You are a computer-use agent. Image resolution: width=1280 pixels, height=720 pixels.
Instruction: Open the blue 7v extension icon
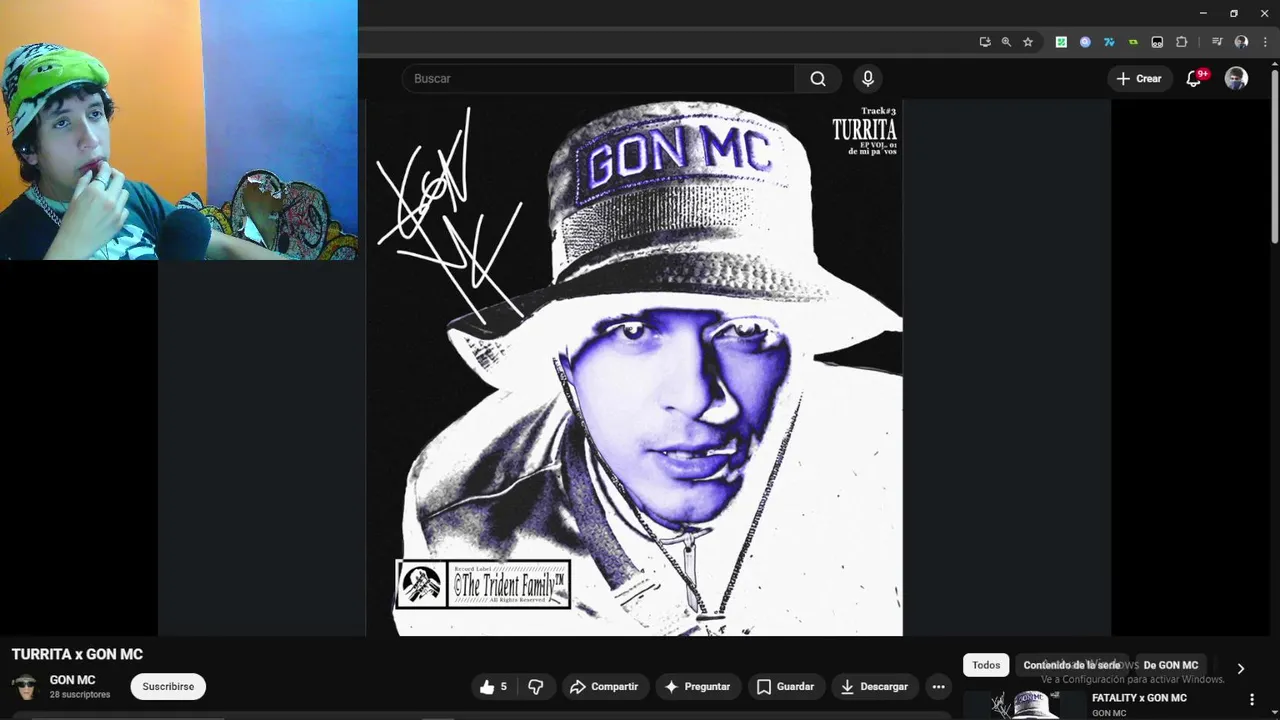pyautogui.click(x=1109, y=42)
